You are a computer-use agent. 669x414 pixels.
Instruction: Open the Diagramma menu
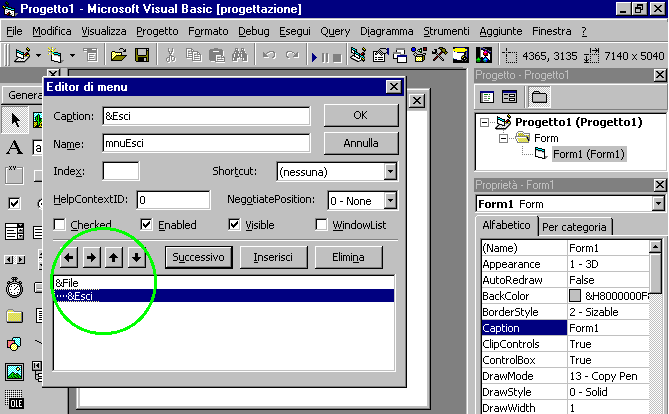point(387,31)
